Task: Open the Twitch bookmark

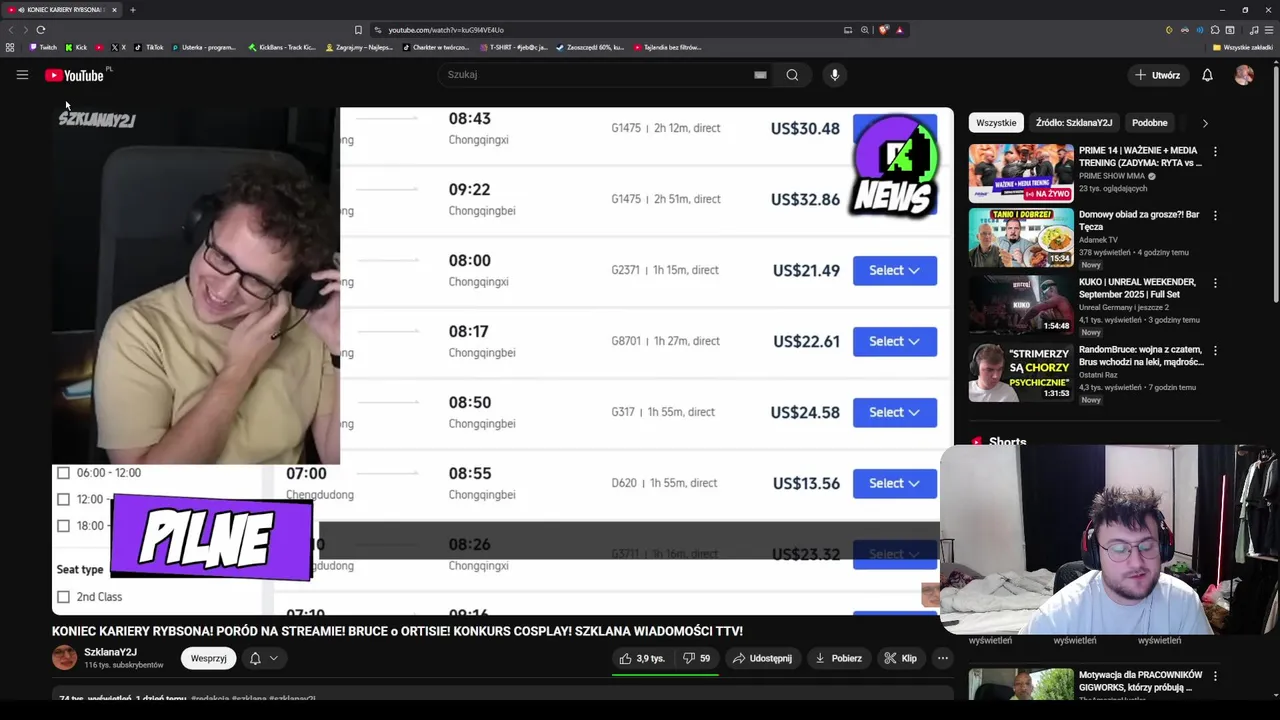Action: (44, 47)
